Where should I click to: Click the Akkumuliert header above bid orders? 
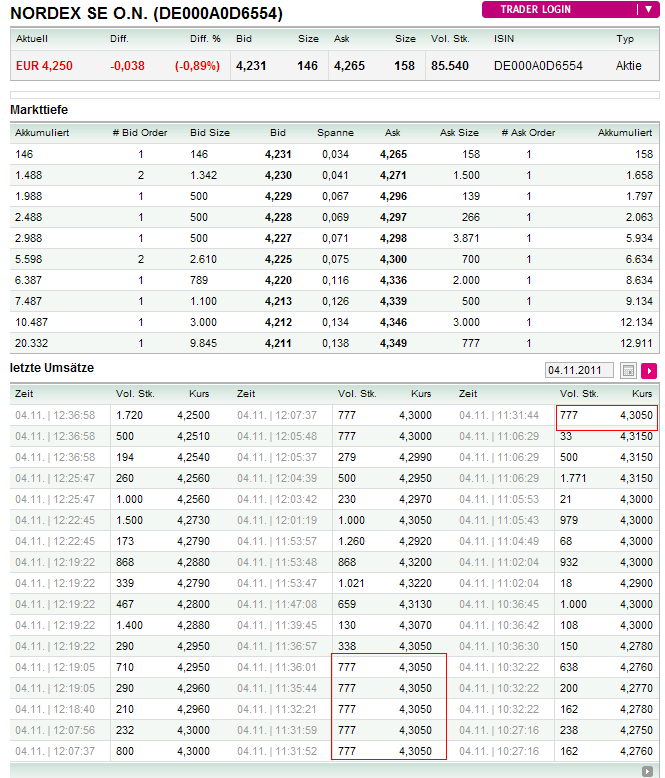click(x=41, y=132)
